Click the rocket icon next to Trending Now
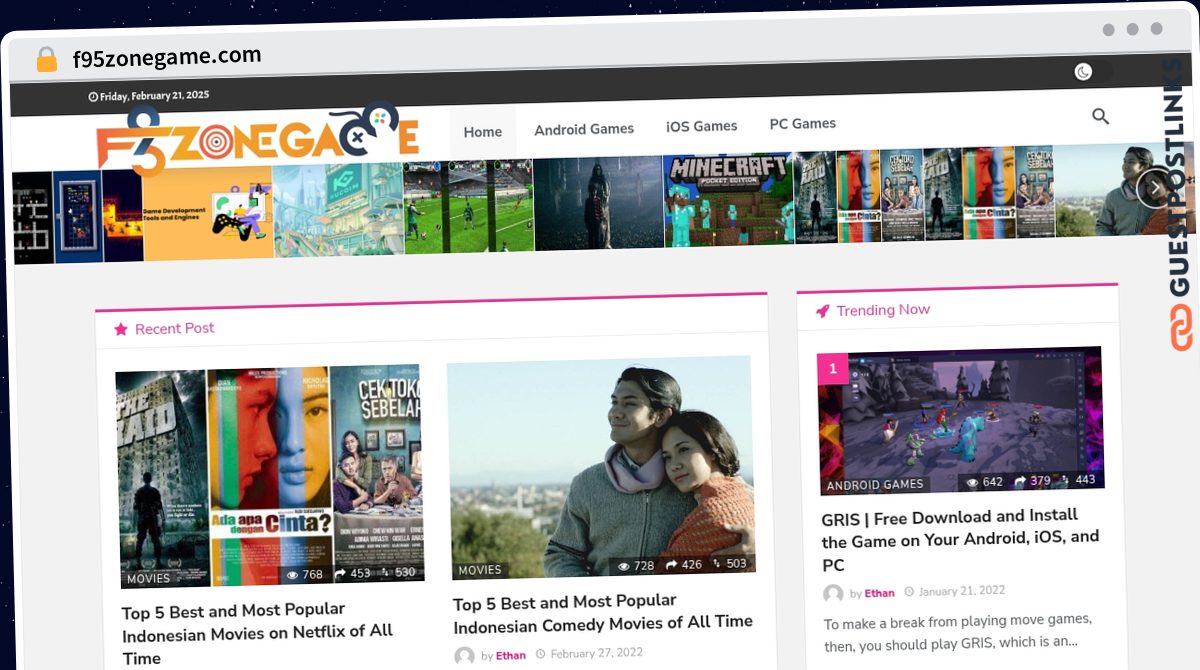 click(x=823, y=311)
